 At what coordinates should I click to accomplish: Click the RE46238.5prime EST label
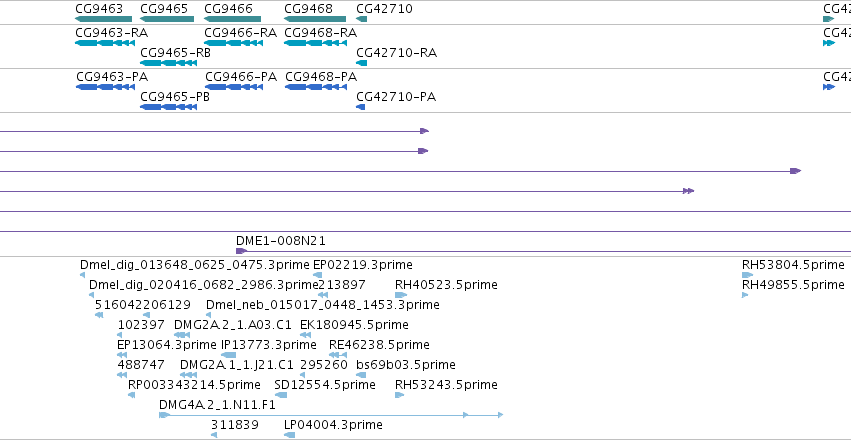pos(379,345)
